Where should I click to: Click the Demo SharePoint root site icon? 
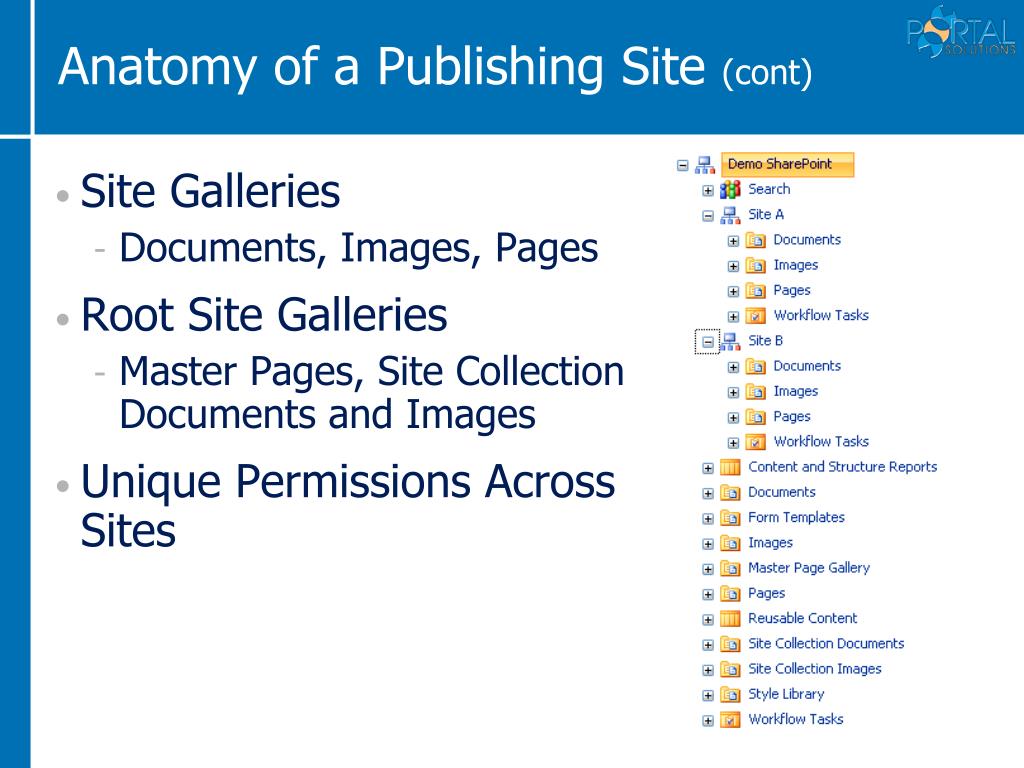pos(705,165)
